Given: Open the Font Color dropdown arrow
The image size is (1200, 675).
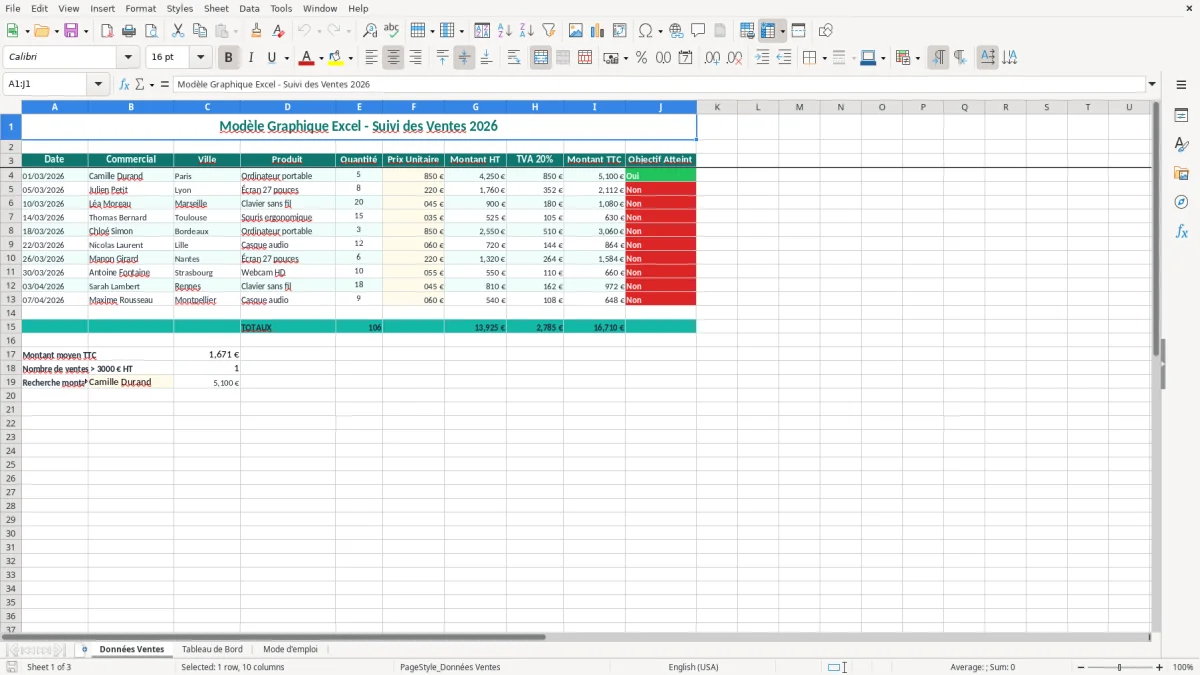Looking at the screenshot, I should (x=321, y=58).
